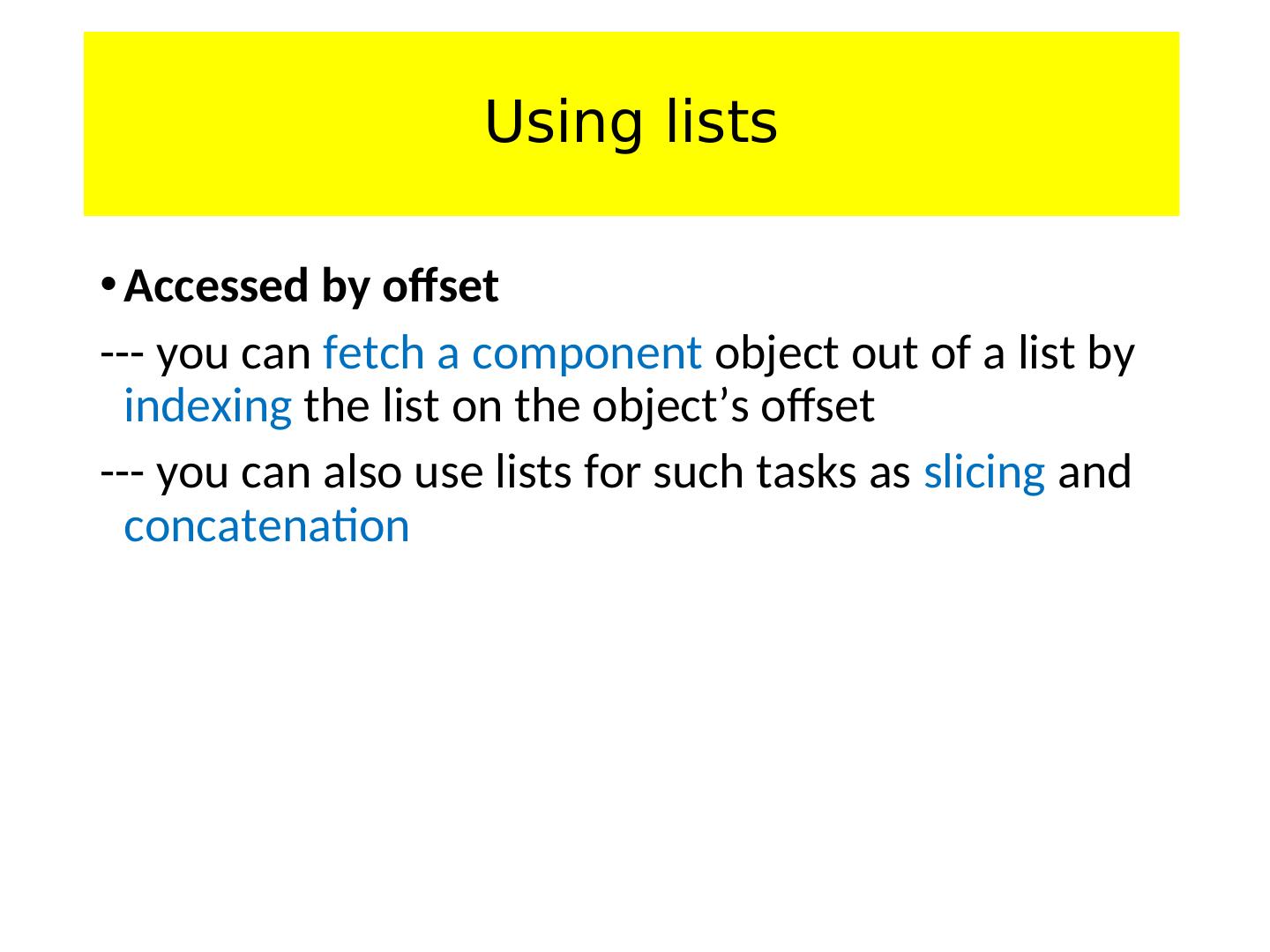
Task: Click the "Using lists" slide title
Action: 631,122
